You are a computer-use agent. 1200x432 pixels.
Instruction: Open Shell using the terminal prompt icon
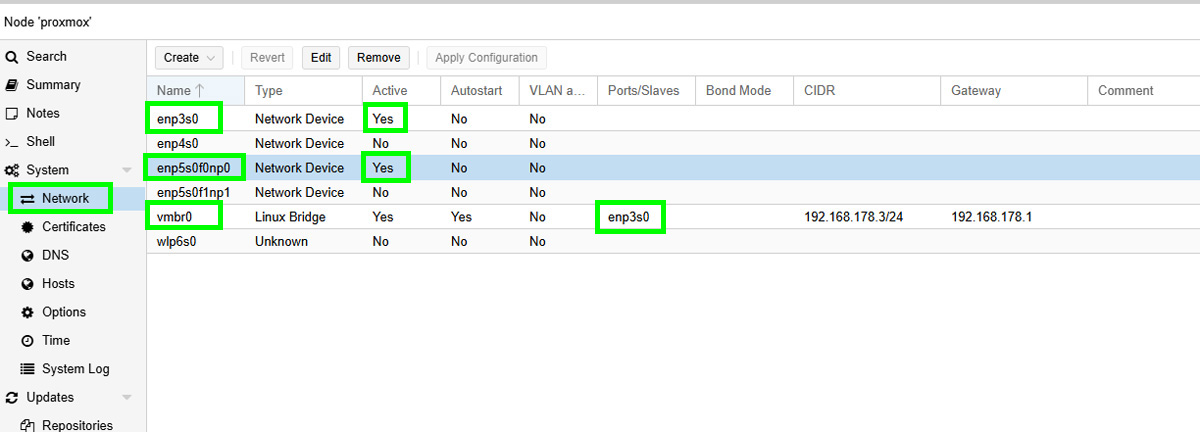click(x=12, y=142)
